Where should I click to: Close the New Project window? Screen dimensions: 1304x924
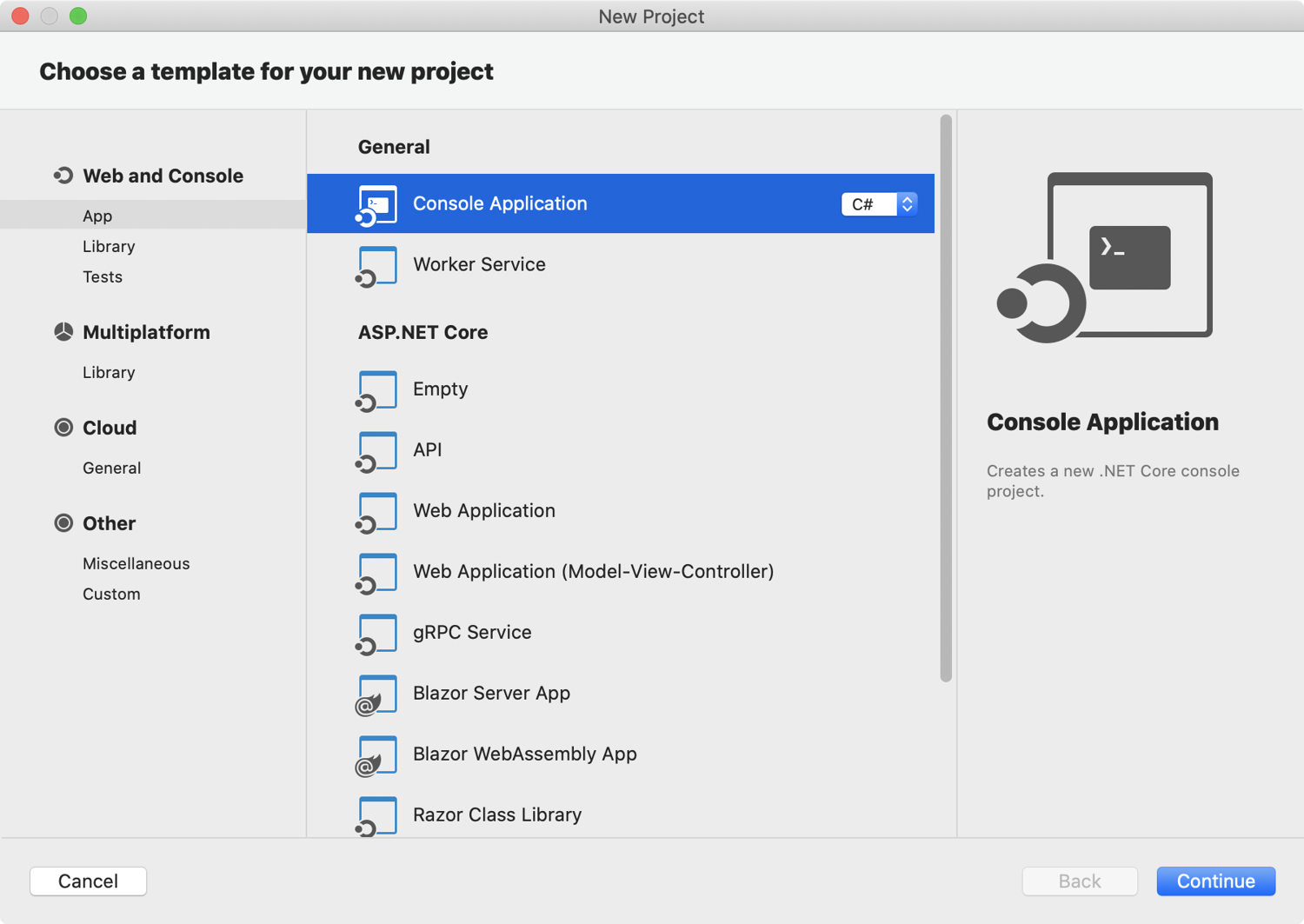point(21,16)
